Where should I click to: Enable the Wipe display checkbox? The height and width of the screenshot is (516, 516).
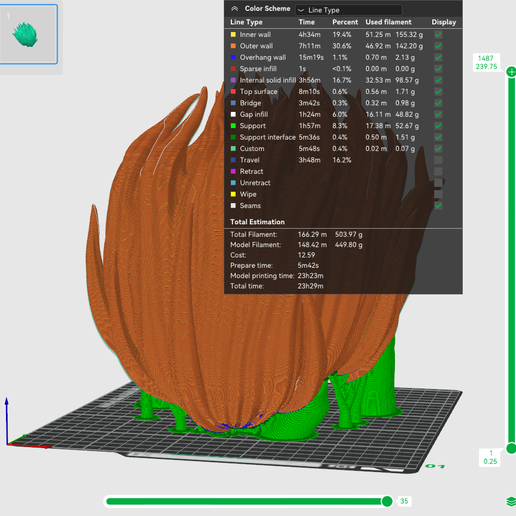click(x=438, y=194)
